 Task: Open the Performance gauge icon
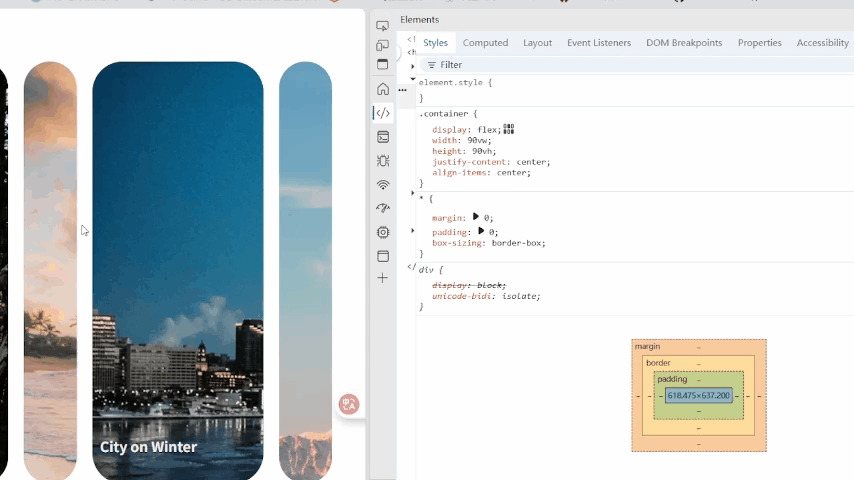[x=383, y=208]
